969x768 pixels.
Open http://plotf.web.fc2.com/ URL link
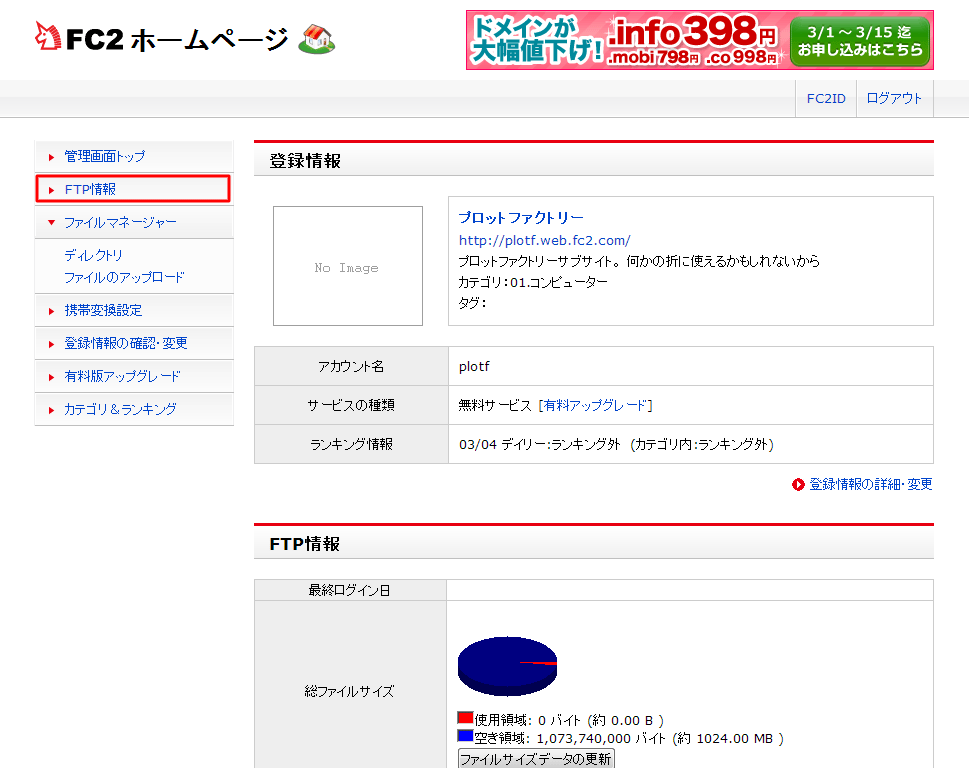544,240
